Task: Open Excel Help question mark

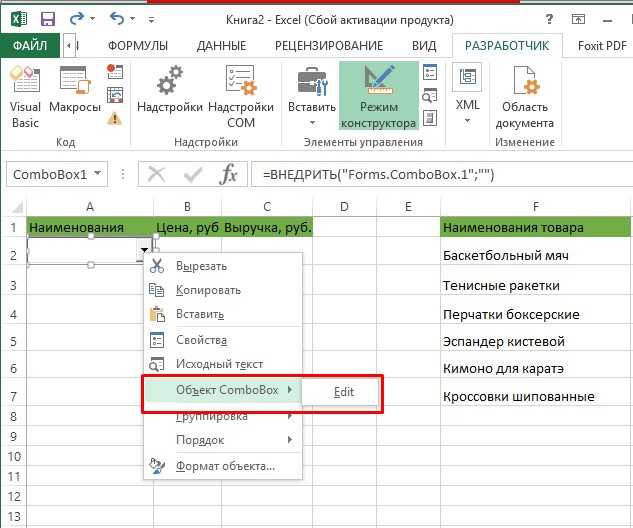Action: pyautogui.click(x=549, y=19)
